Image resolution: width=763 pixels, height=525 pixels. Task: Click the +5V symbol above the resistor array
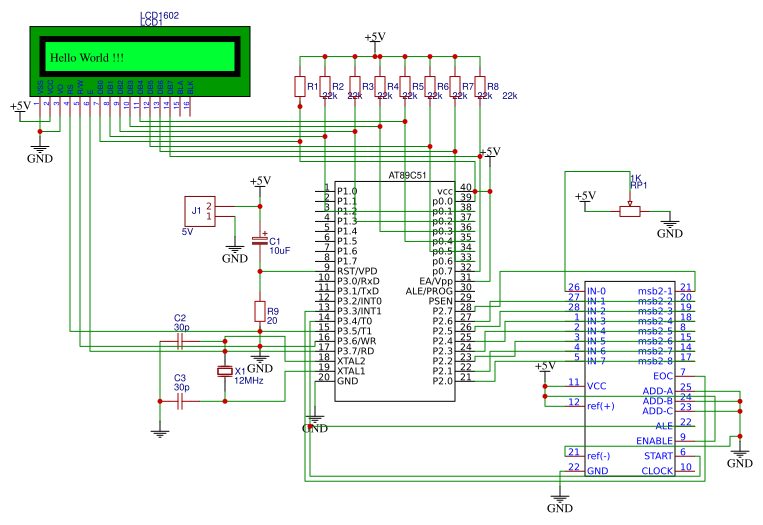coord(375,38)
